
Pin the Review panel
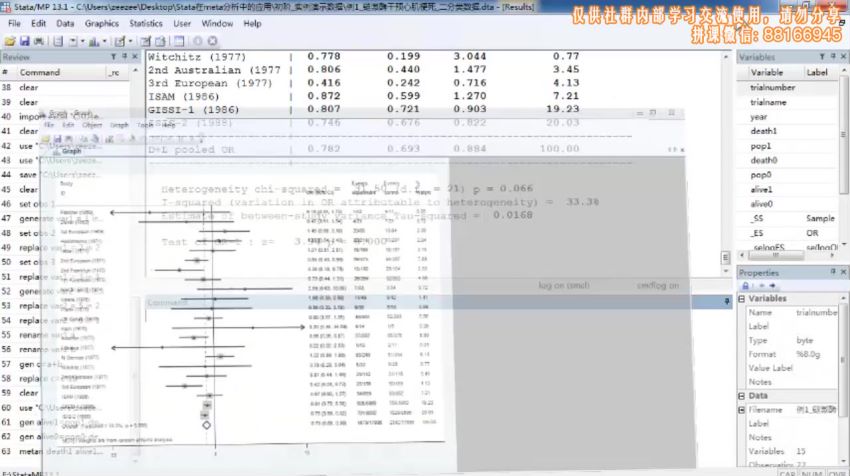[x=124, y=57]
